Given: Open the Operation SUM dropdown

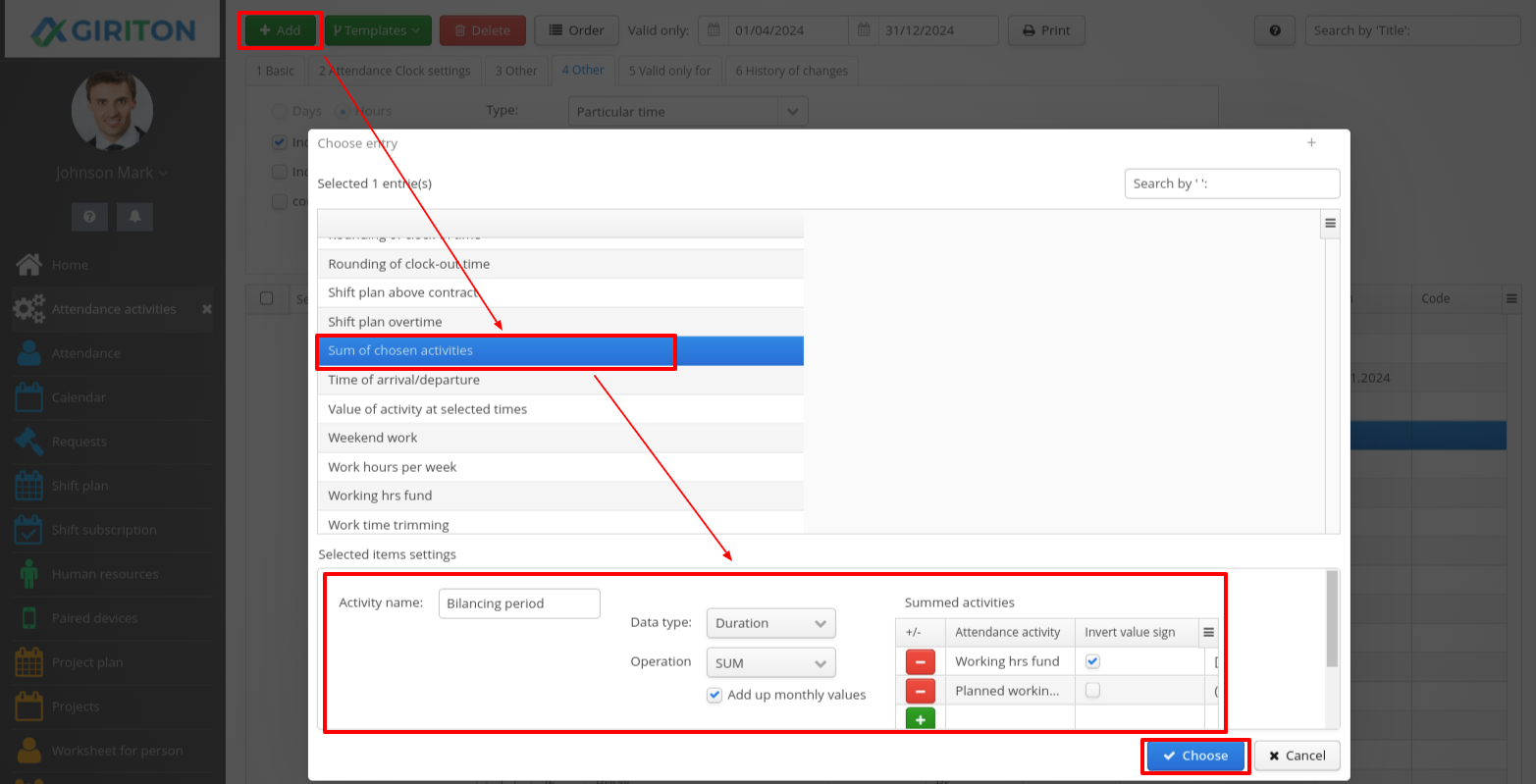Looking at the screenshot, I should click(770, 663).
